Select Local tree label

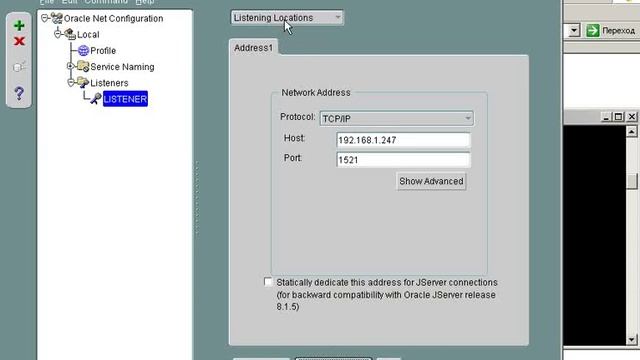click(x=88, y=34)
